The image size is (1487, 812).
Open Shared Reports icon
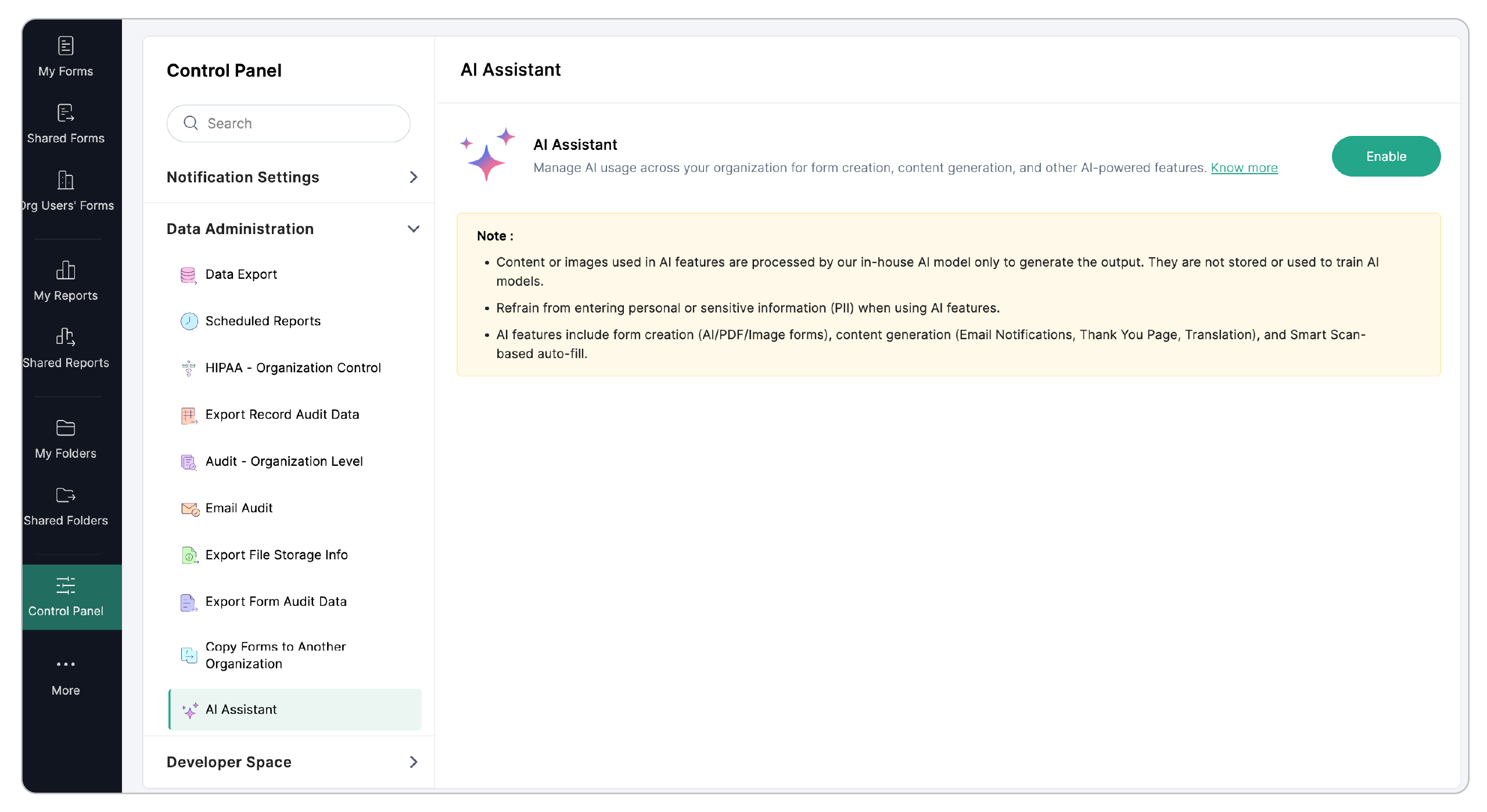(66, 337)
